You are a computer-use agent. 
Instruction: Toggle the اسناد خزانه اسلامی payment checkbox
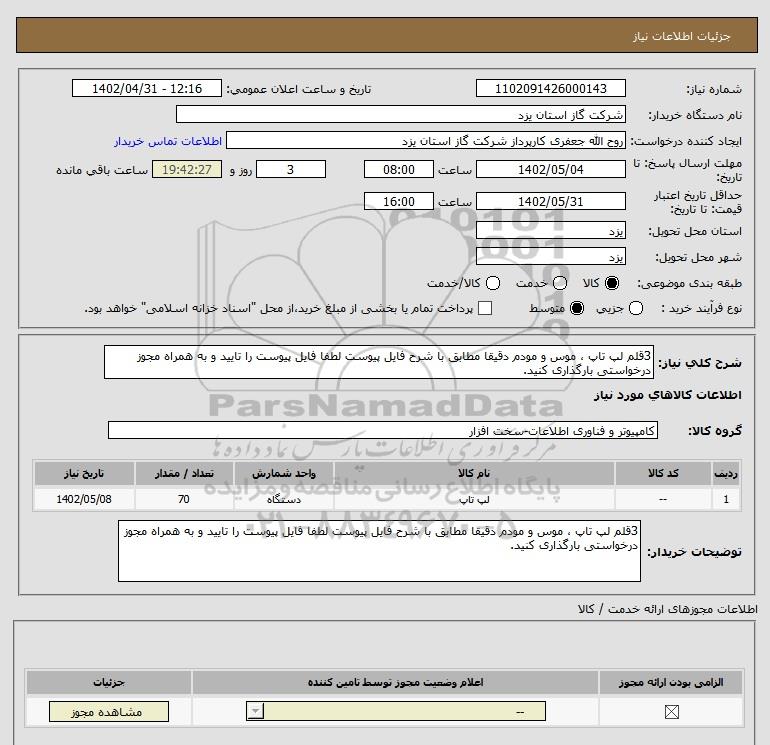485,308
